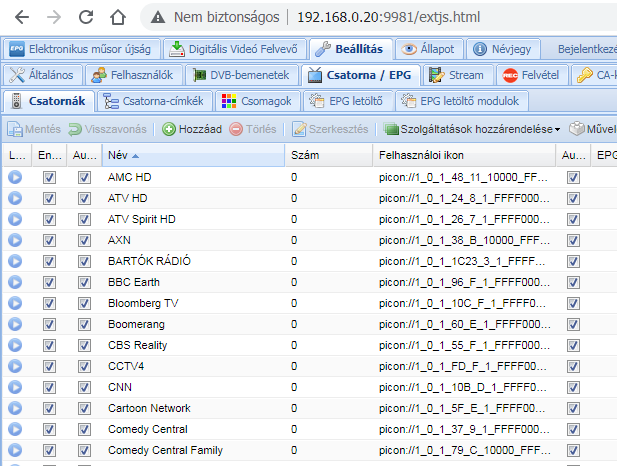Play the CCTV4 channel
The width and height of the screenshot is (617, 466).
click(15, 366)
